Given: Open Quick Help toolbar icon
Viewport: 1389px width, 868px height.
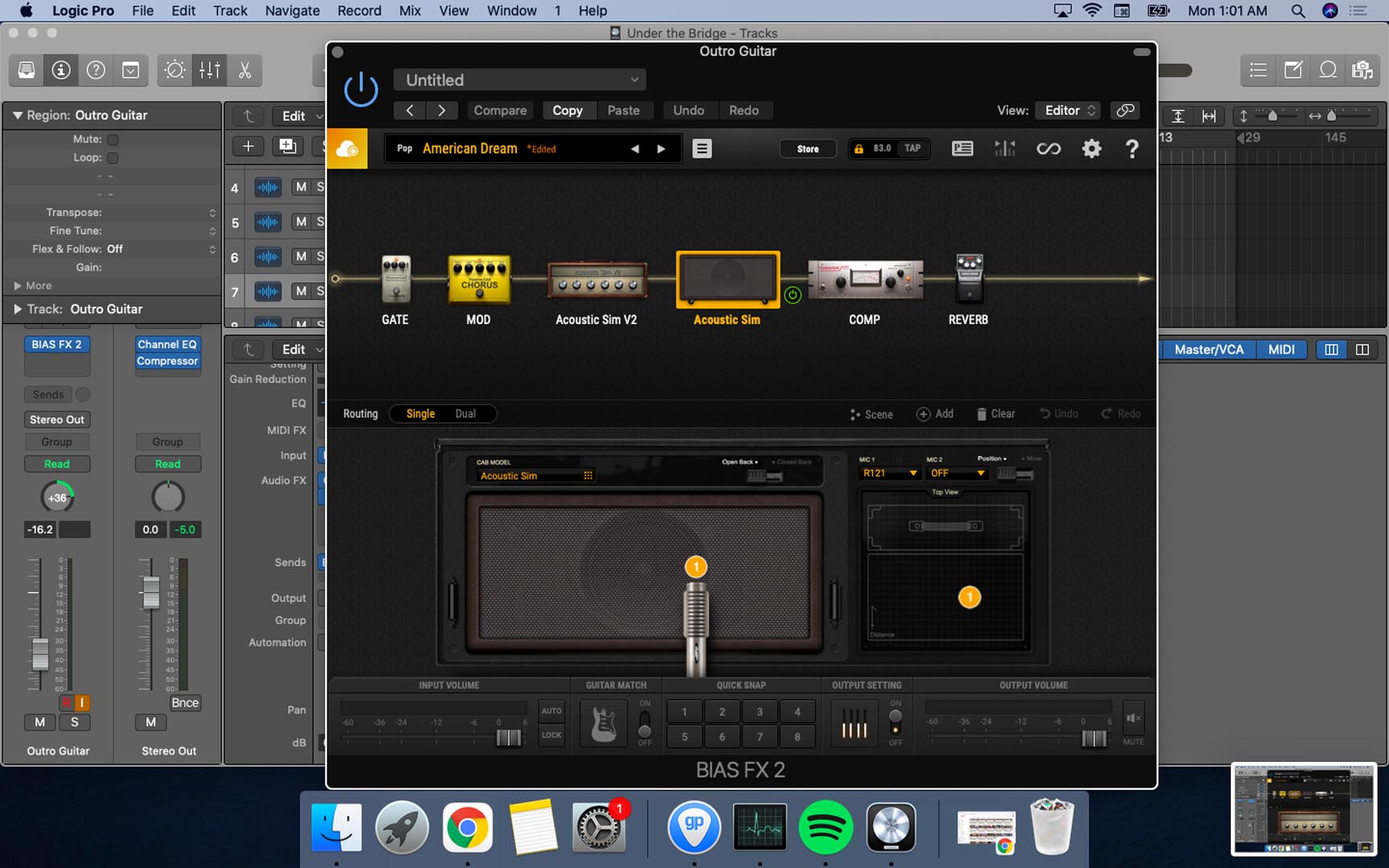Looking at the screenshot, I should point(96,70).
